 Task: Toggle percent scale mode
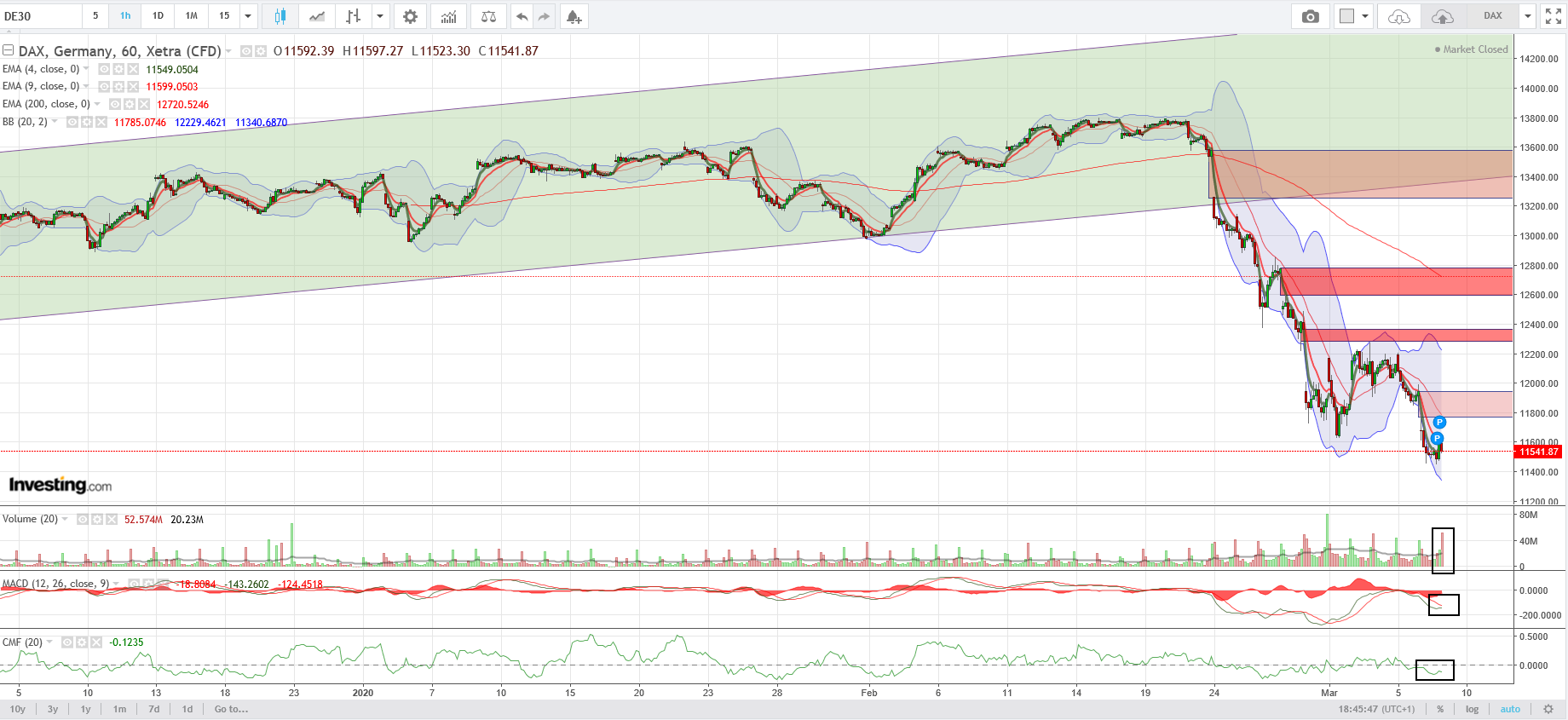(1440, 709)
